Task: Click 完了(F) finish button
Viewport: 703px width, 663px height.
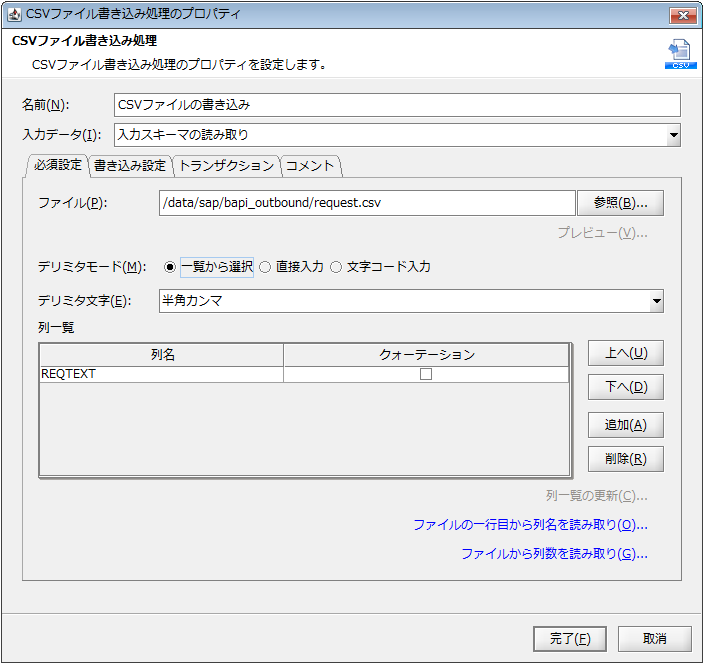Action: (x=569, y=639)
